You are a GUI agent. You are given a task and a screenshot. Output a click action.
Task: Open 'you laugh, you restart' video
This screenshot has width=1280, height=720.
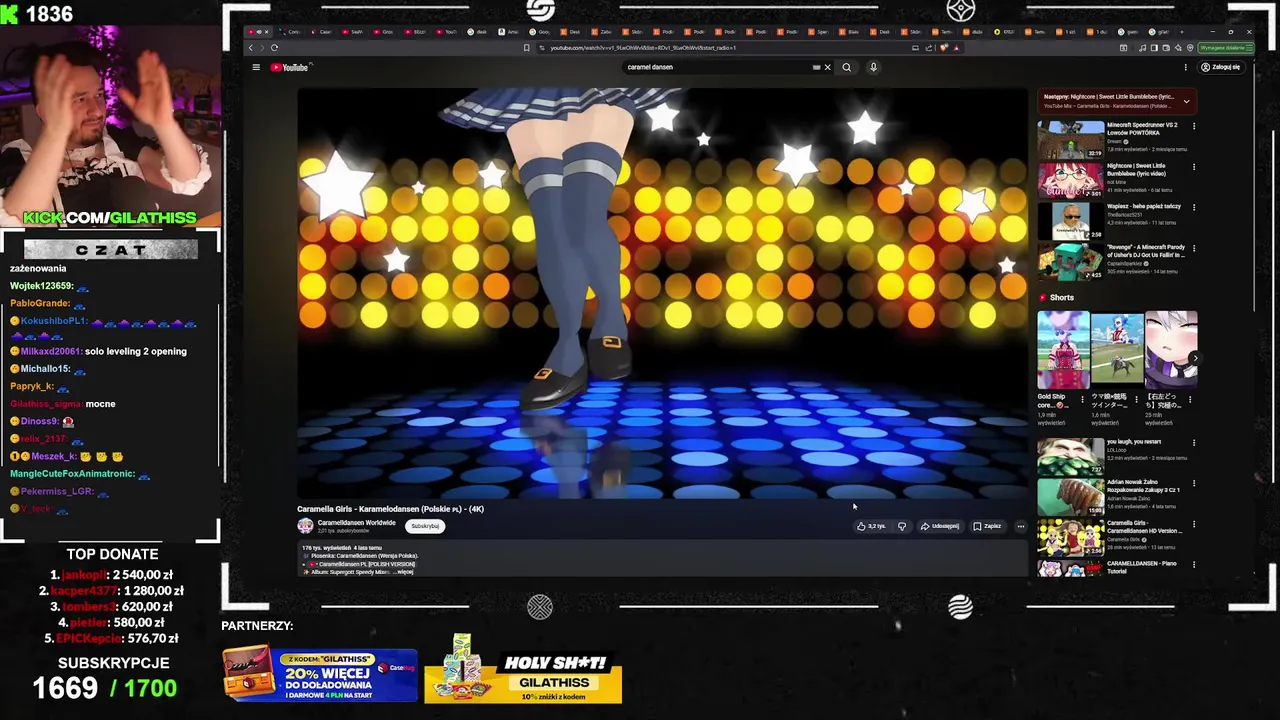tap(1070, 456)
